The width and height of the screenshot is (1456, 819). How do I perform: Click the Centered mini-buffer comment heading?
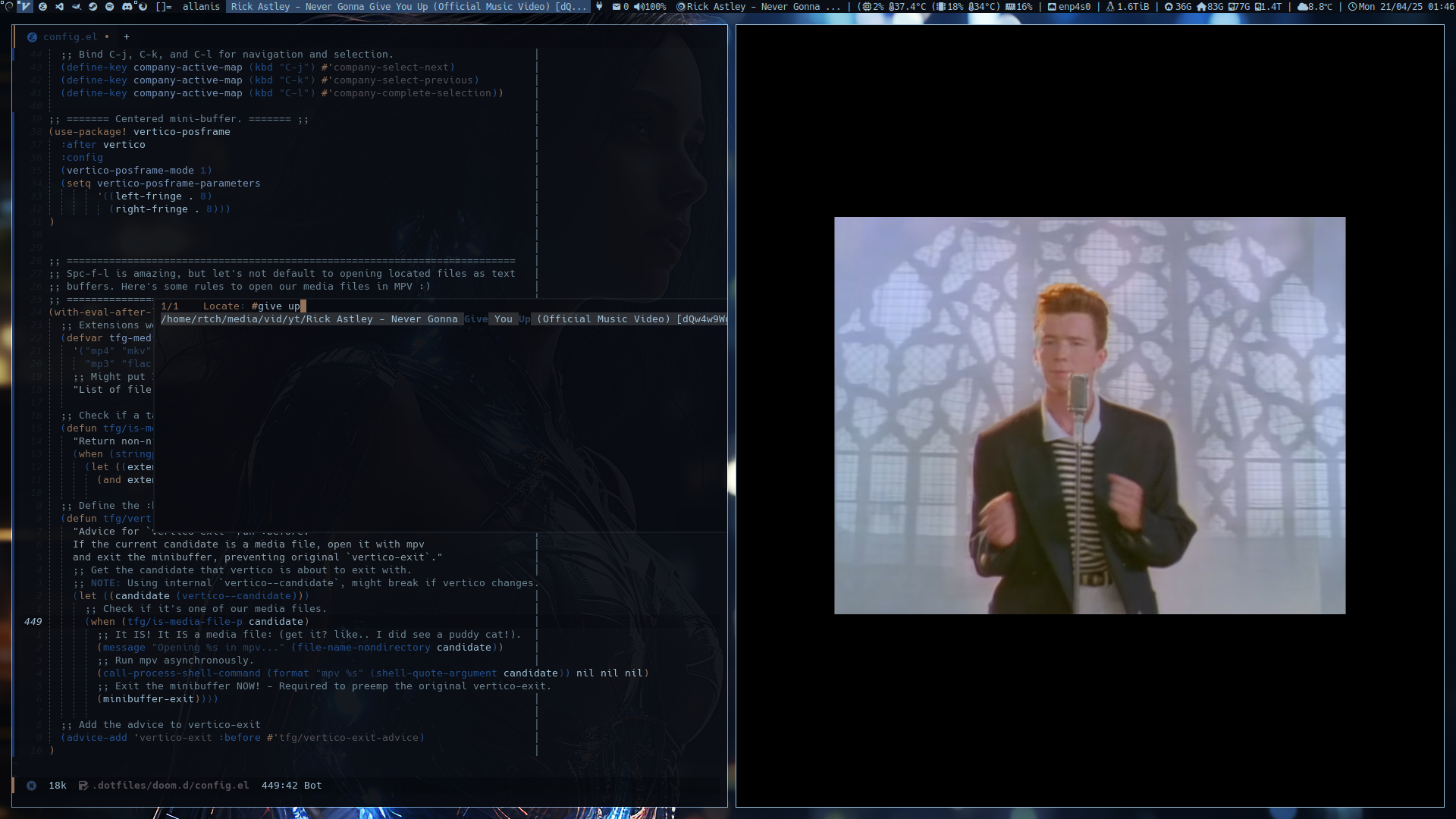pyautogui.click(x=178, y=119)
